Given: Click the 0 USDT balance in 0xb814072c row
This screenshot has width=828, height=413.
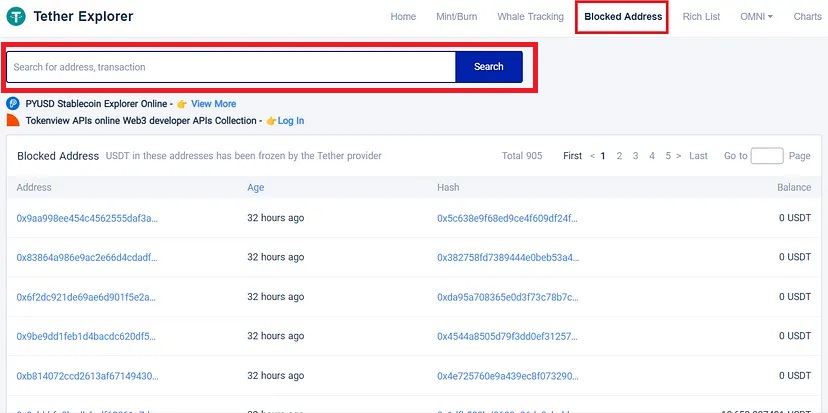Looking at the screenshot, I should pos(795,376).
